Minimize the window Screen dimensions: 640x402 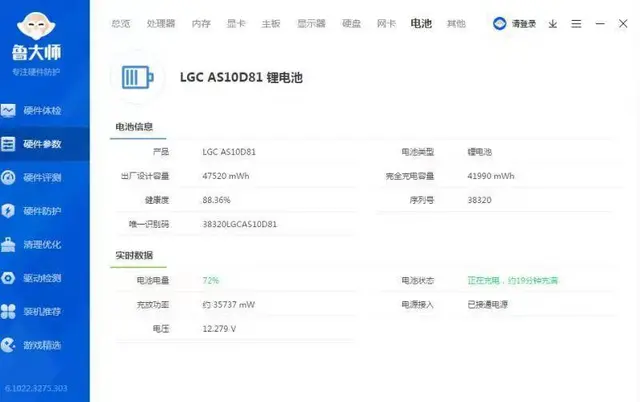pyautogui.click(x=600, y=24)
